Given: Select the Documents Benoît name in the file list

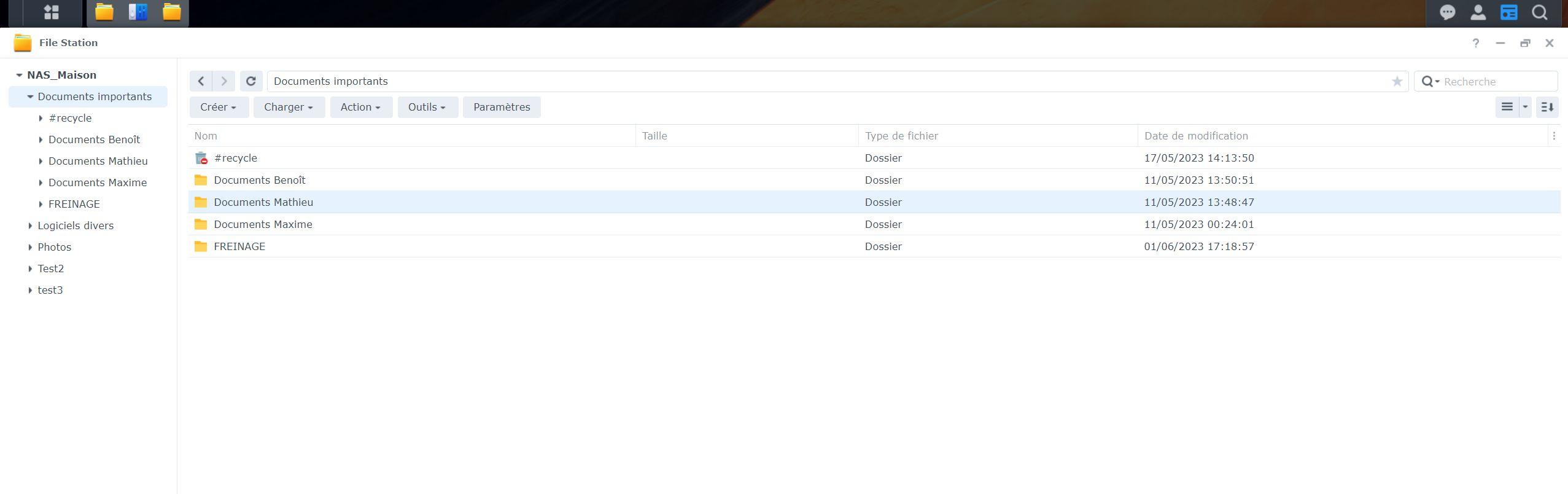Looking at the screenshot, I should [x=260, y=180].
